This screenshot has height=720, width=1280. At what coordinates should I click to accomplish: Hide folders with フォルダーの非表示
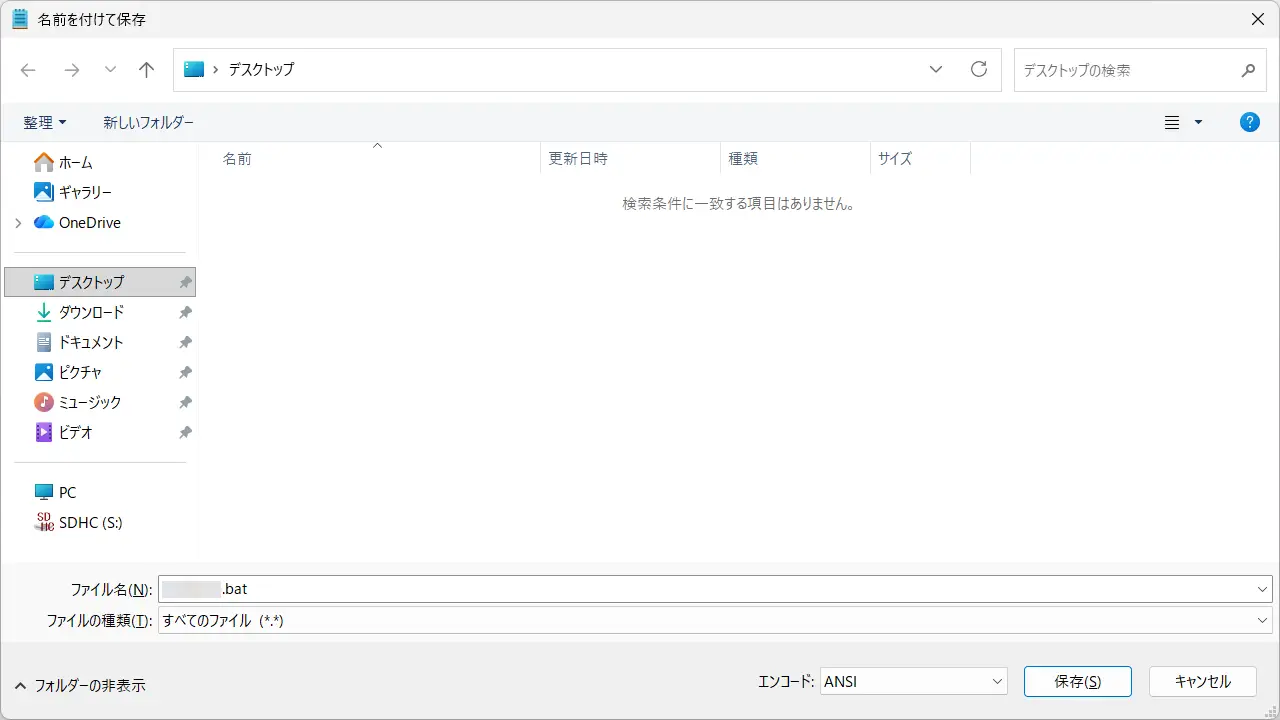(80, 685)
